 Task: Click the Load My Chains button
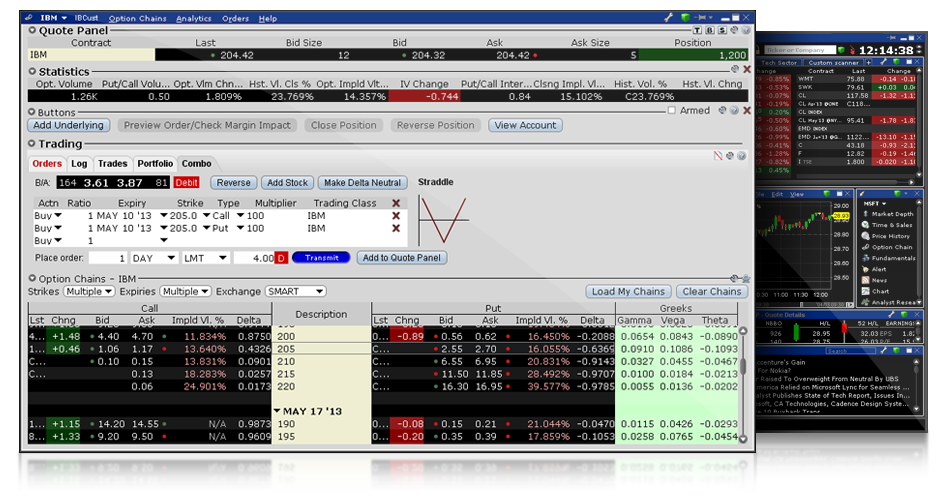(630, 291)
